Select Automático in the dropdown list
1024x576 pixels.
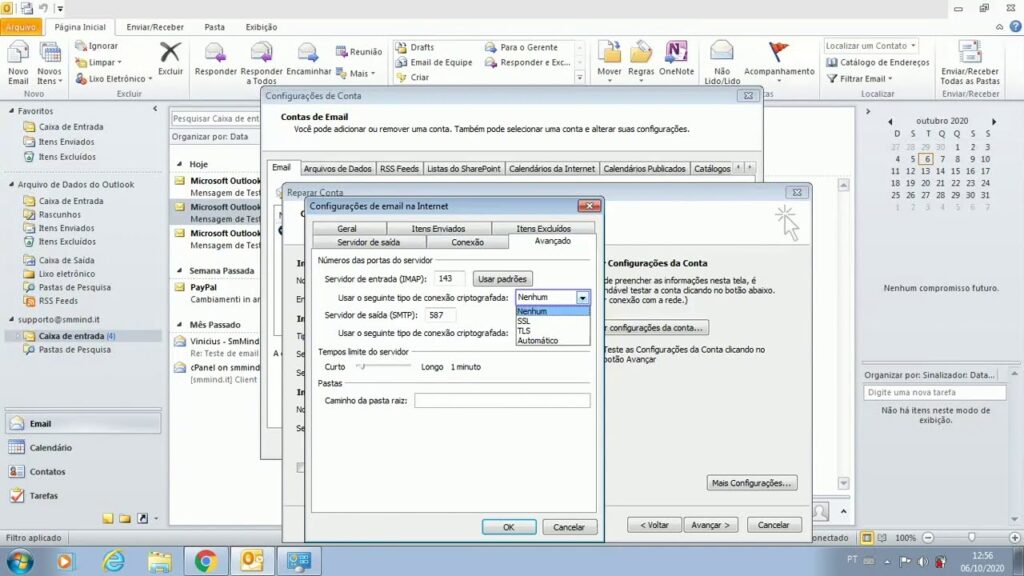(552, 340)
